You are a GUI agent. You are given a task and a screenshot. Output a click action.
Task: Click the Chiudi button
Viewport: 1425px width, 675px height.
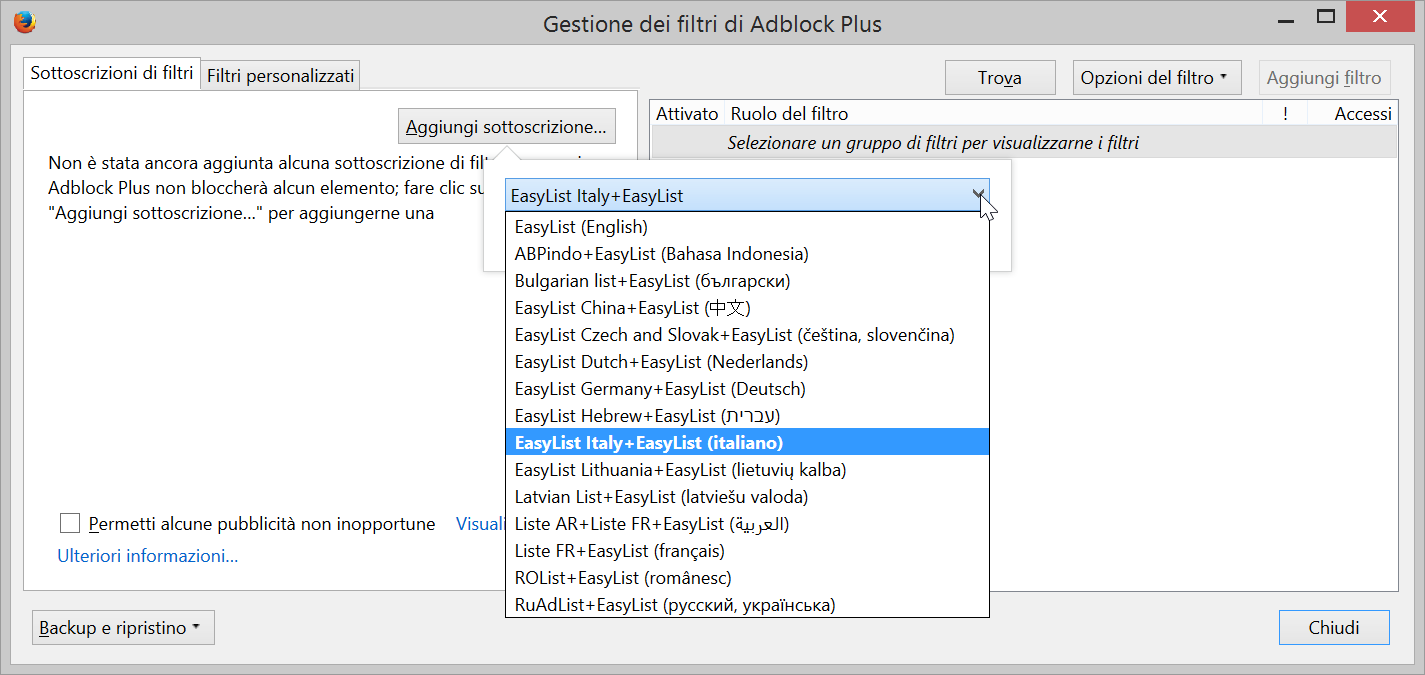point(1334,628)
